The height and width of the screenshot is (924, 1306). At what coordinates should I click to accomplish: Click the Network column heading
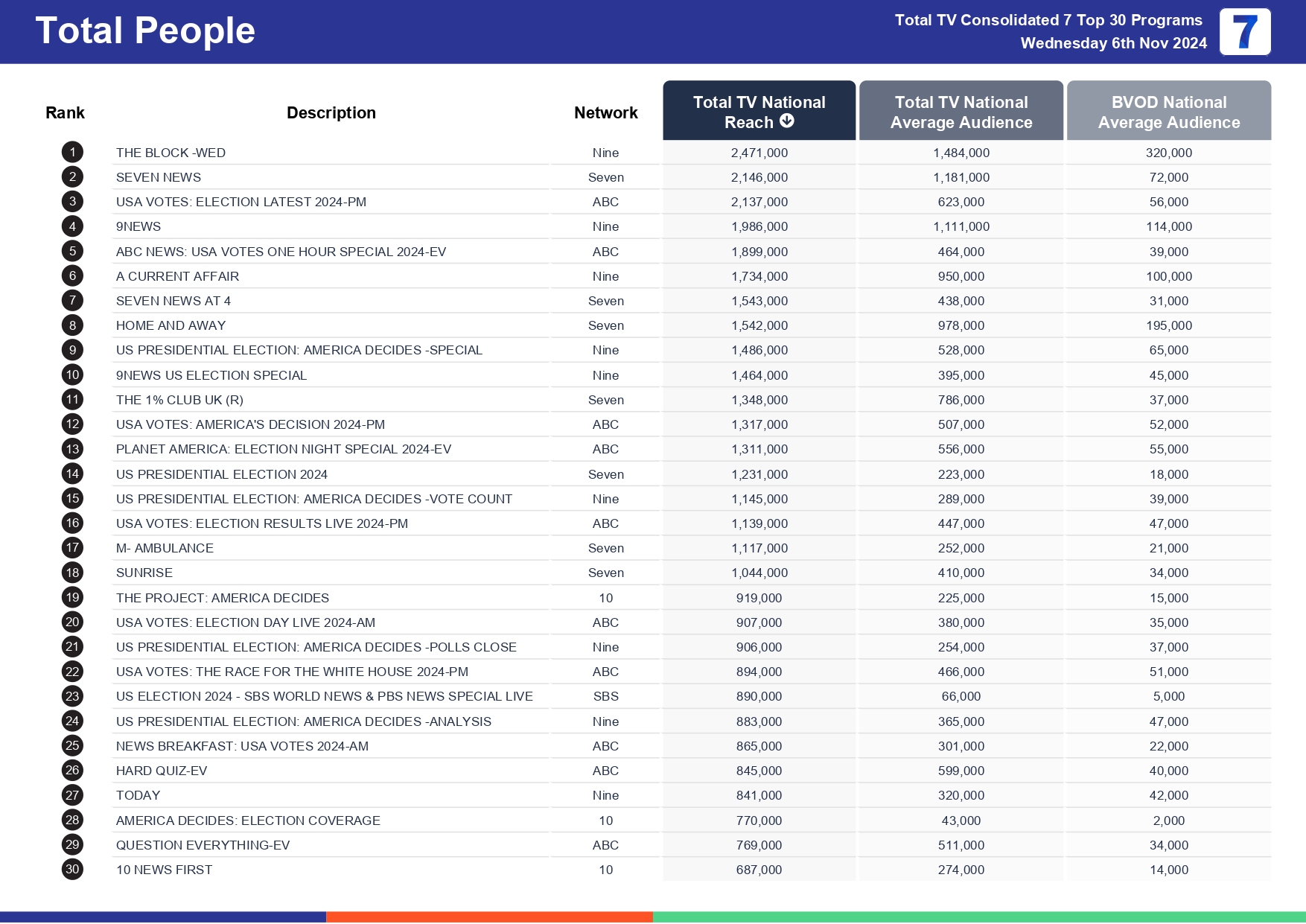point(605,112)
